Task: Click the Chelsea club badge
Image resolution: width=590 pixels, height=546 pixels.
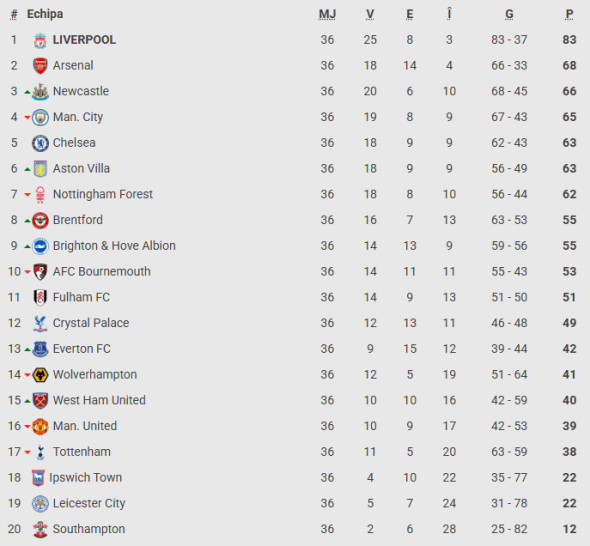Action: click(40, 143)
